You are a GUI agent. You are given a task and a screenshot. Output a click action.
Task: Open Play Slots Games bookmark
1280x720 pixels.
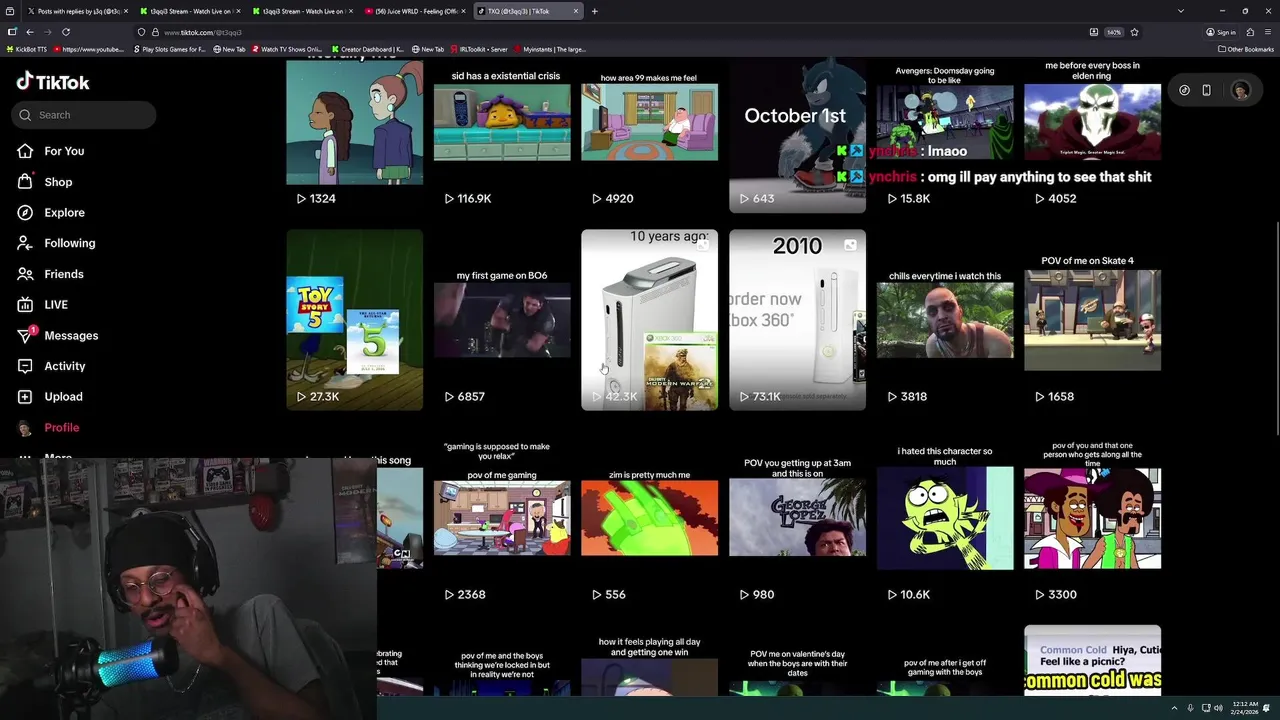pos(169,49)
